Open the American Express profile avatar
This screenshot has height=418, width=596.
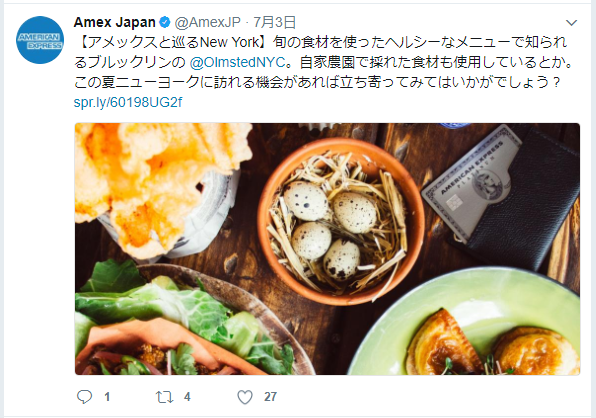(x=40, y=40)
